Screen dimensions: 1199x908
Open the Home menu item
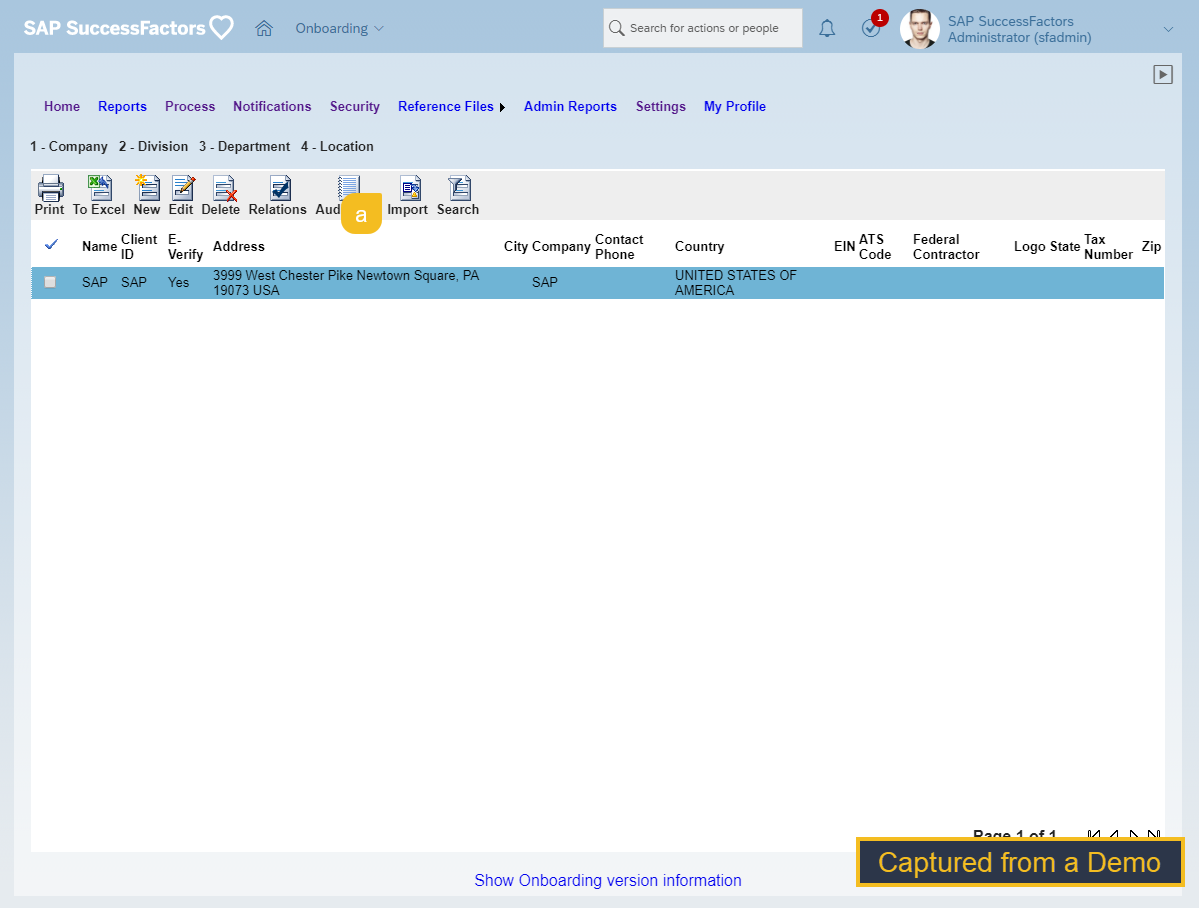(62, 106)
